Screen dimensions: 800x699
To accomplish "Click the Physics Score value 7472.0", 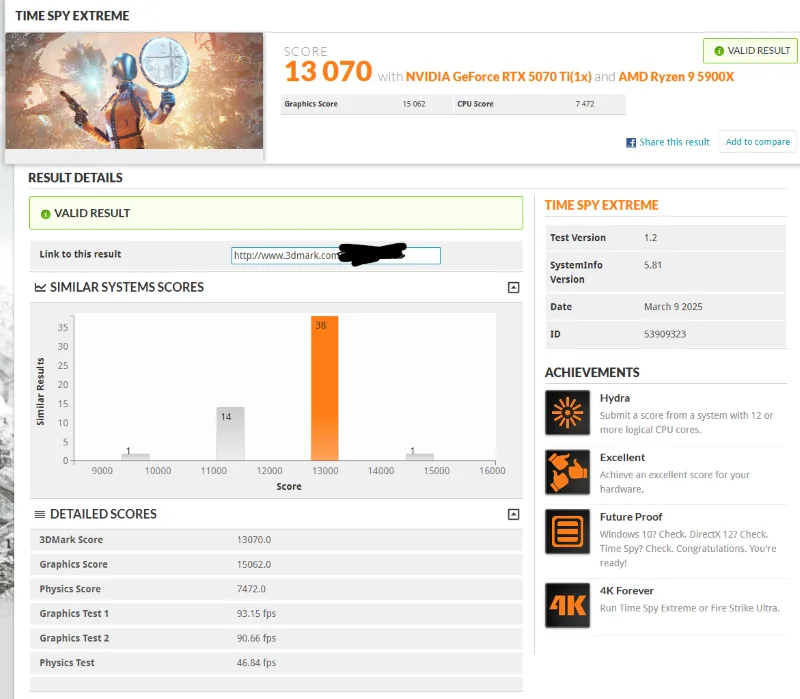I will tap(251, 589).
